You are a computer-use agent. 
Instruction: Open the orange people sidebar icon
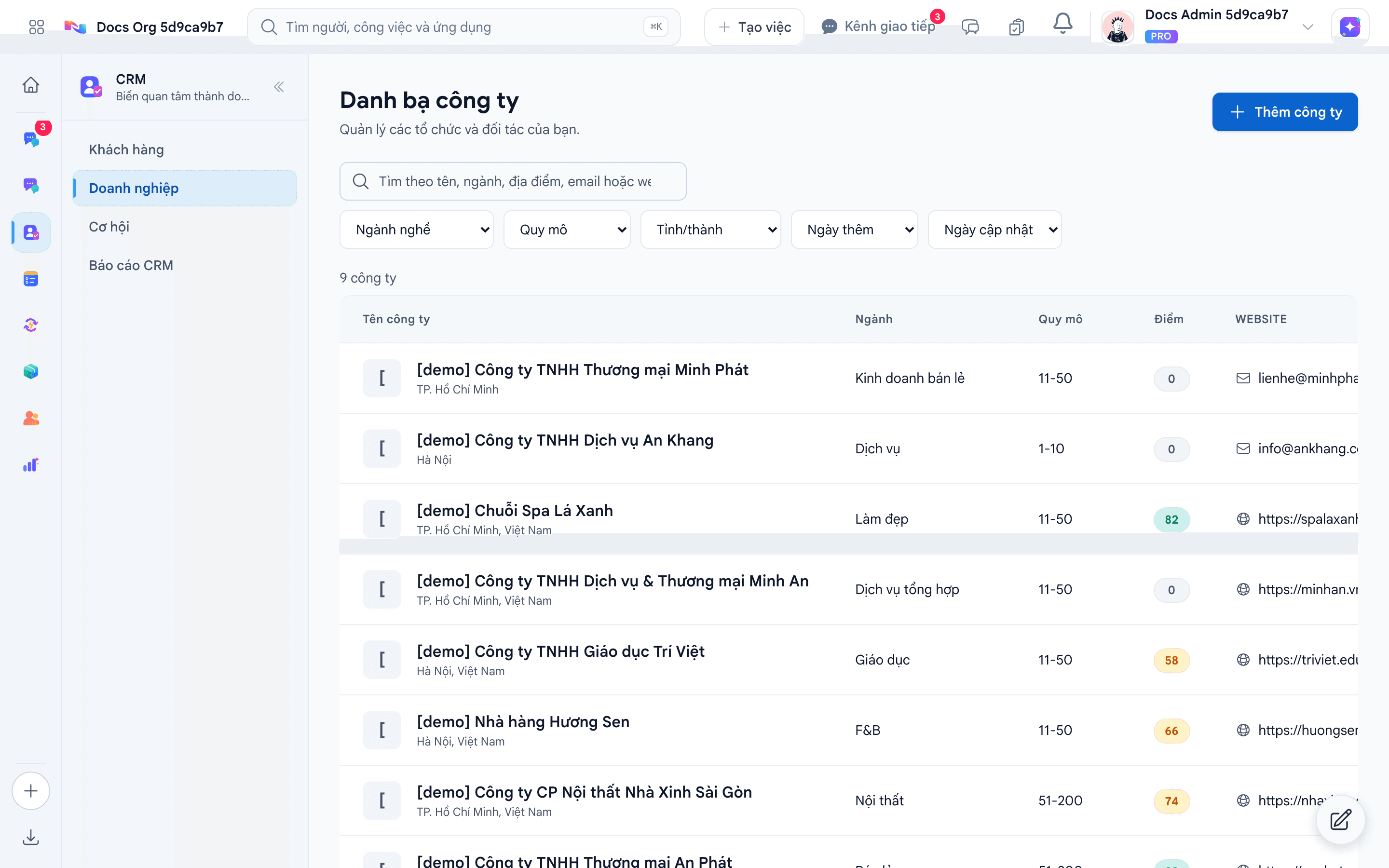(31, 418)
